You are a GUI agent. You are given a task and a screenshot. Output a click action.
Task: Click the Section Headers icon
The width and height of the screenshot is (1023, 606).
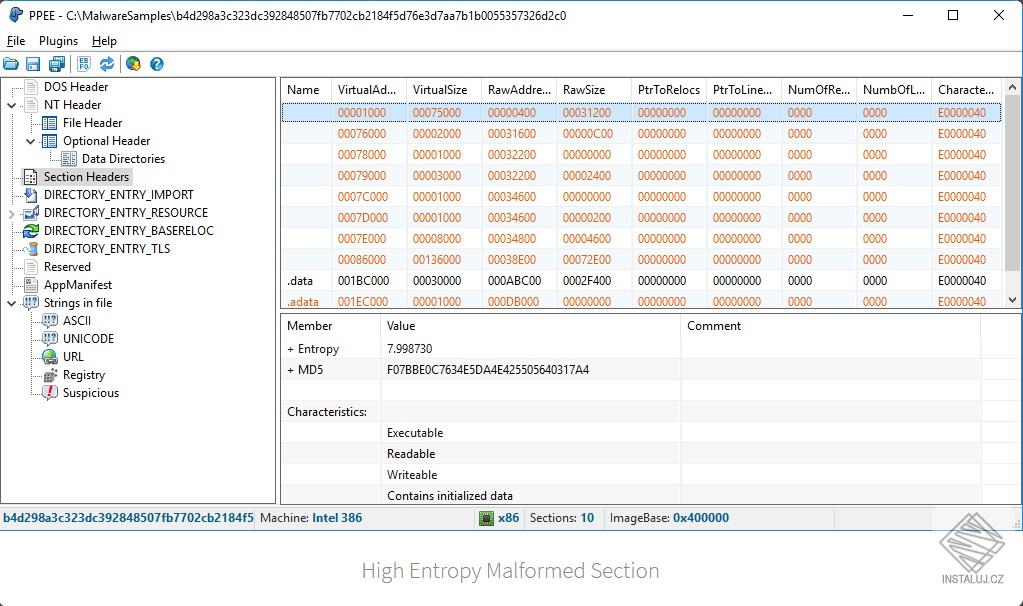pos(31,177)
